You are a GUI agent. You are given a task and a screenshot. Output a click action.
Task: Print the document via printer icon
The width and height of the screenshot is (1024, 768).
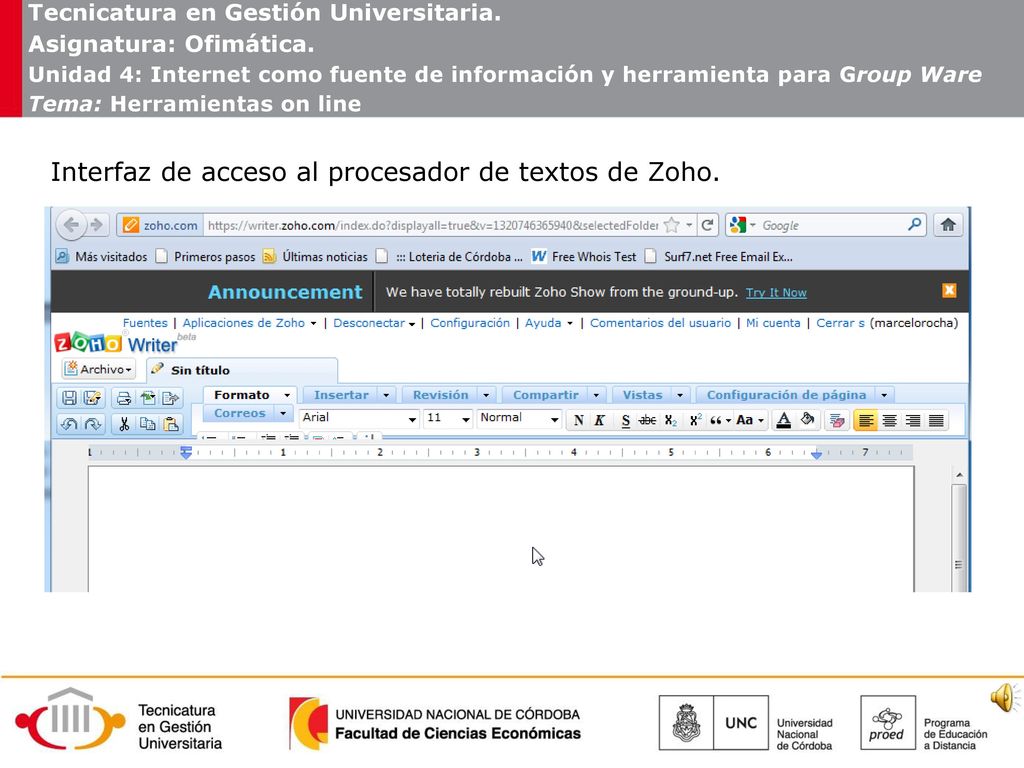pyautogui.click(x=123, y=398)
